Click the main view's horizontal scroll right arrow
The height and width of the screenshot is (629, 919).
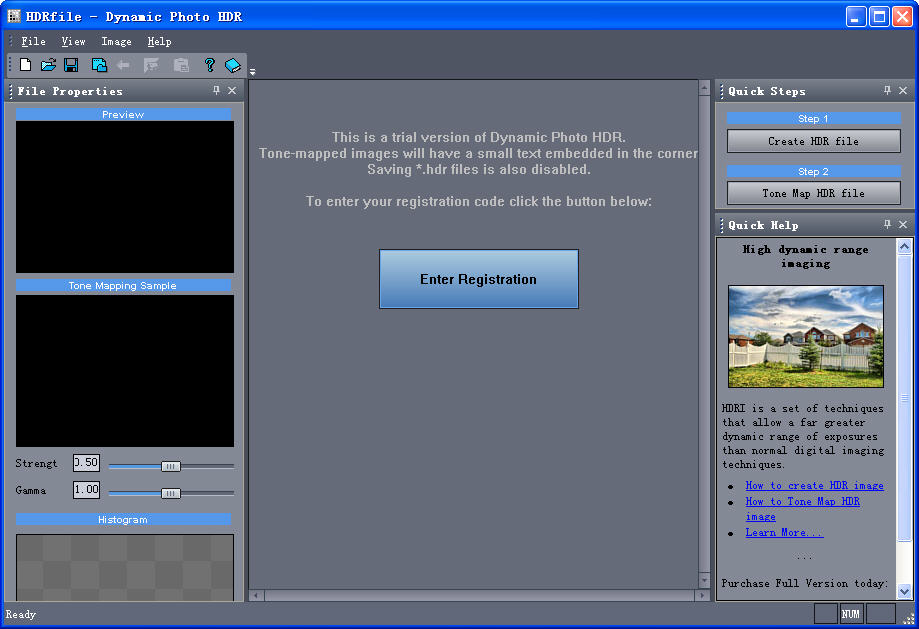point(702,595)
